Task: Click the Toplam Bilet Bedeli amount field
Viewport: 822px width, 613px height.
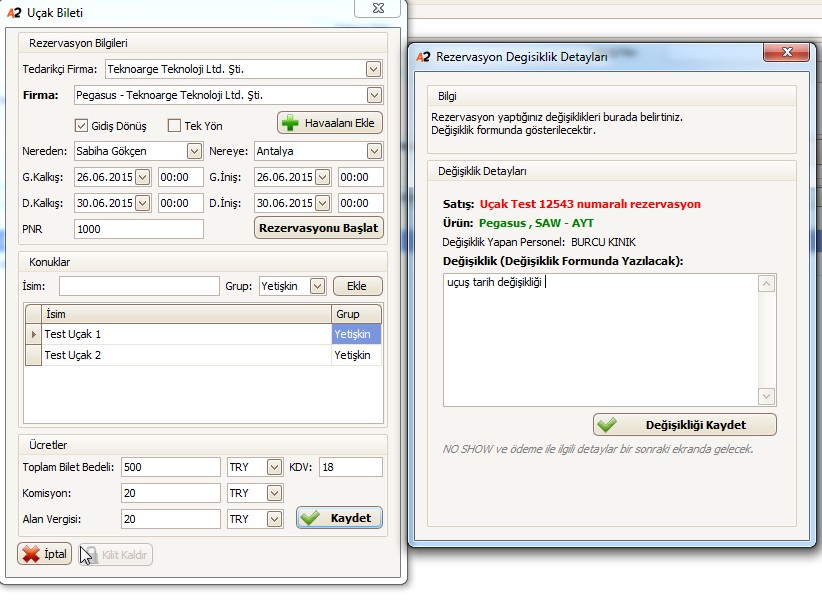Action: pos(170,467)
